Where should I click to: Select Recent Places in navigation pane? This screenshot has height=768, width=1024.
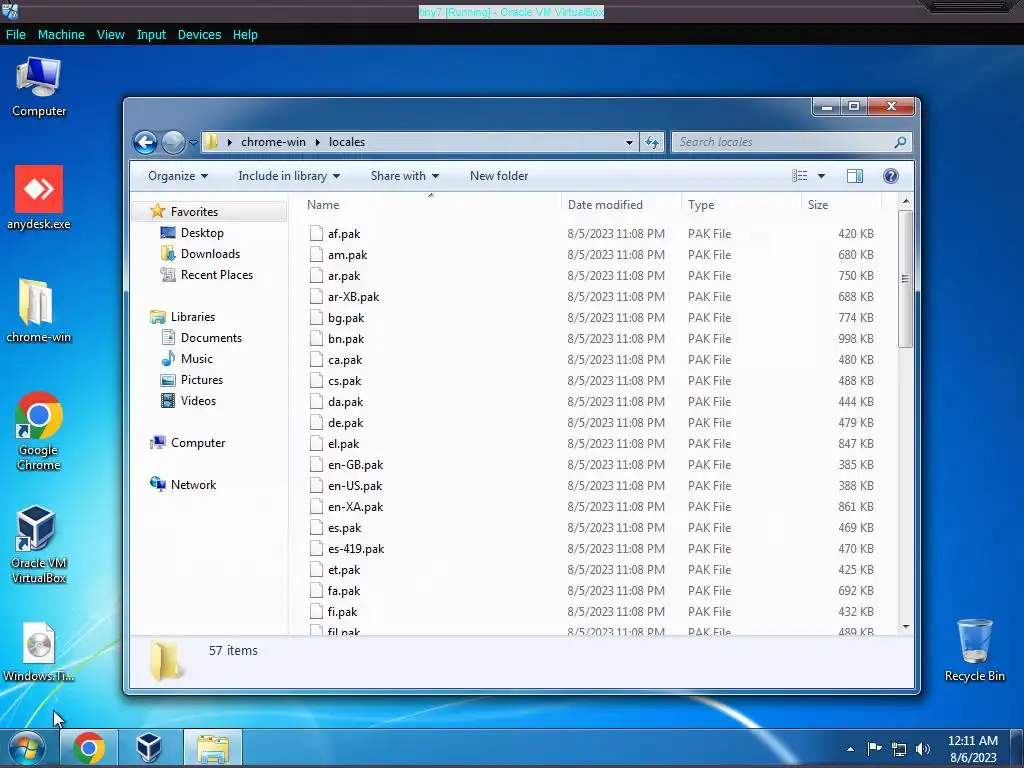[x=216, y=275]
